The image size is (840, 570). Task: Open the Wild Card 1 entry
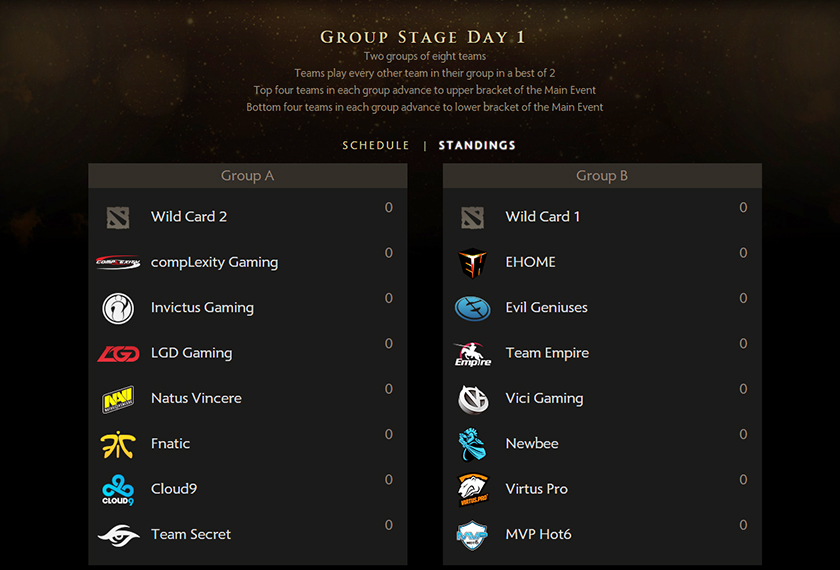[542, 217]
